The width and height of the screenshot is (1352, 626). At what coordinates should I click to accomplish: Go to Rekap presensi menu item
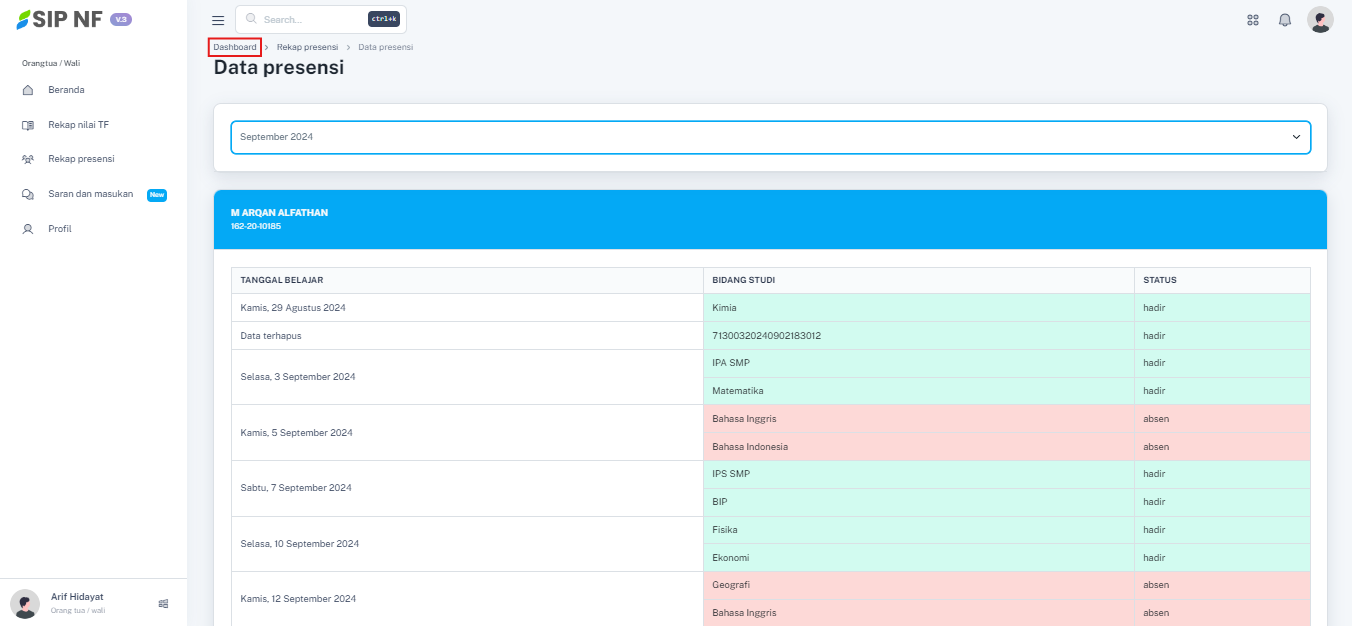[81, 159]
